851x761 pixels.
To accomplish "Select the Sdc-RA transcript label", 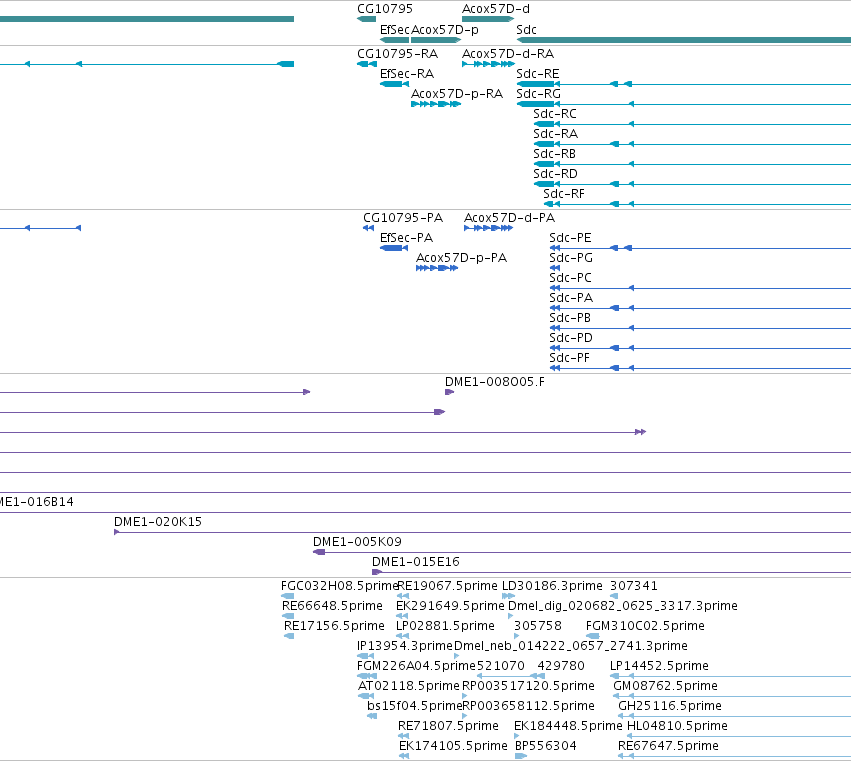I will [x=555, y=134].
